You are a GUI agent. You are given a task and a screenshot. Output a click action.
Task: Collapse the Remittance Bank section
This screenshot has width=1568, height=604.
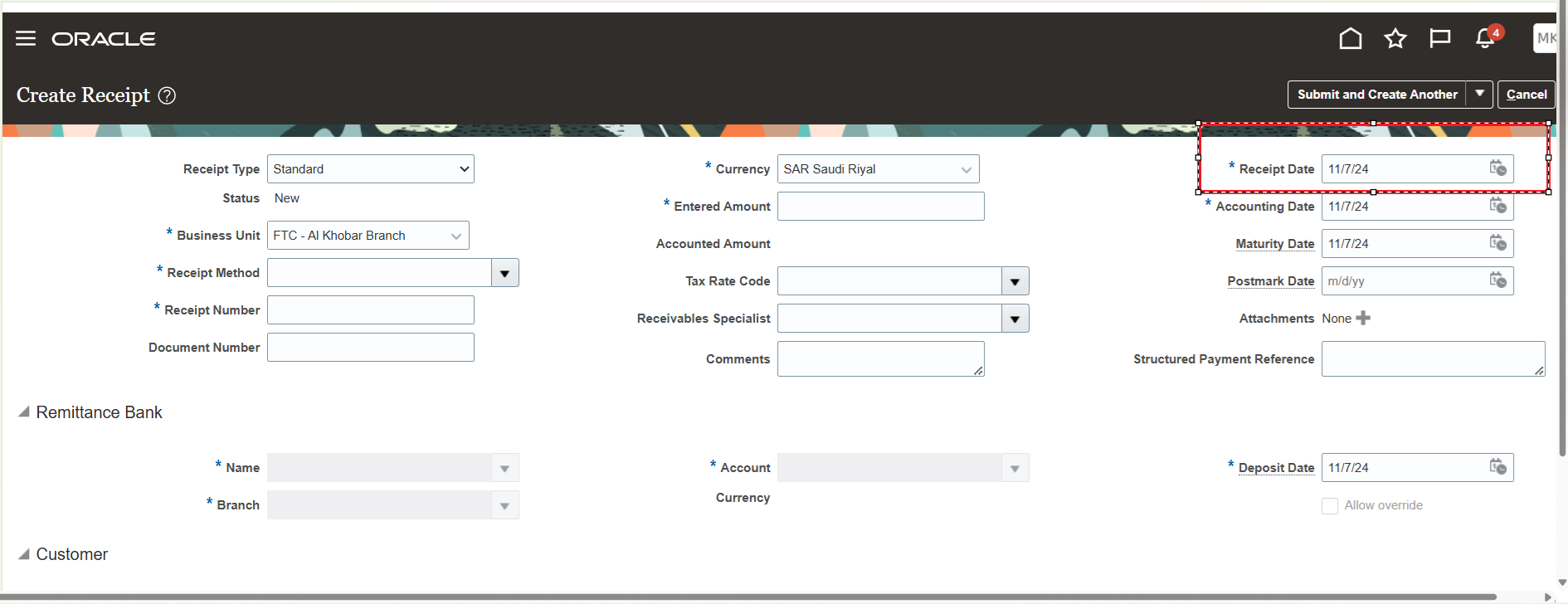[24, 412]
